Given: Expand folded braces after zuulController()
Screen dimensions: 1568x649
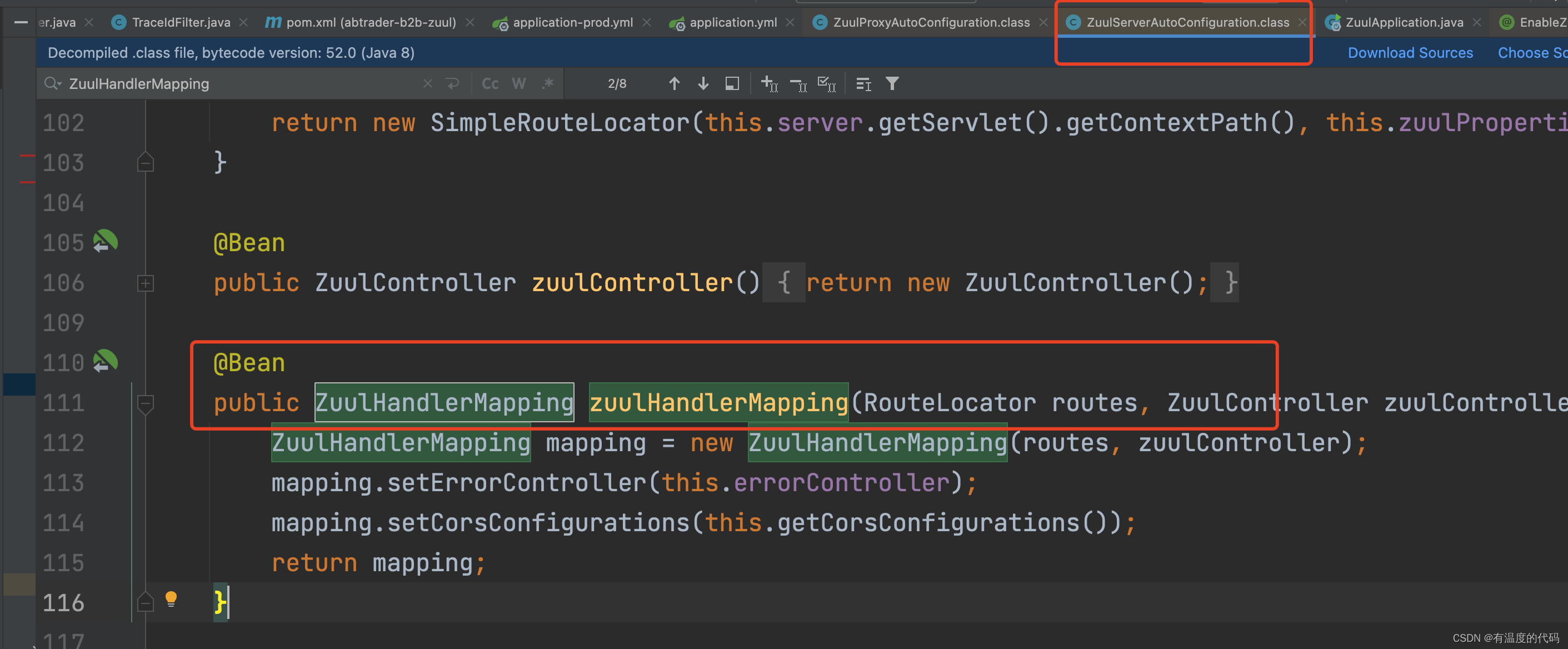Looking at the screenshot, I should click(784, 282).
